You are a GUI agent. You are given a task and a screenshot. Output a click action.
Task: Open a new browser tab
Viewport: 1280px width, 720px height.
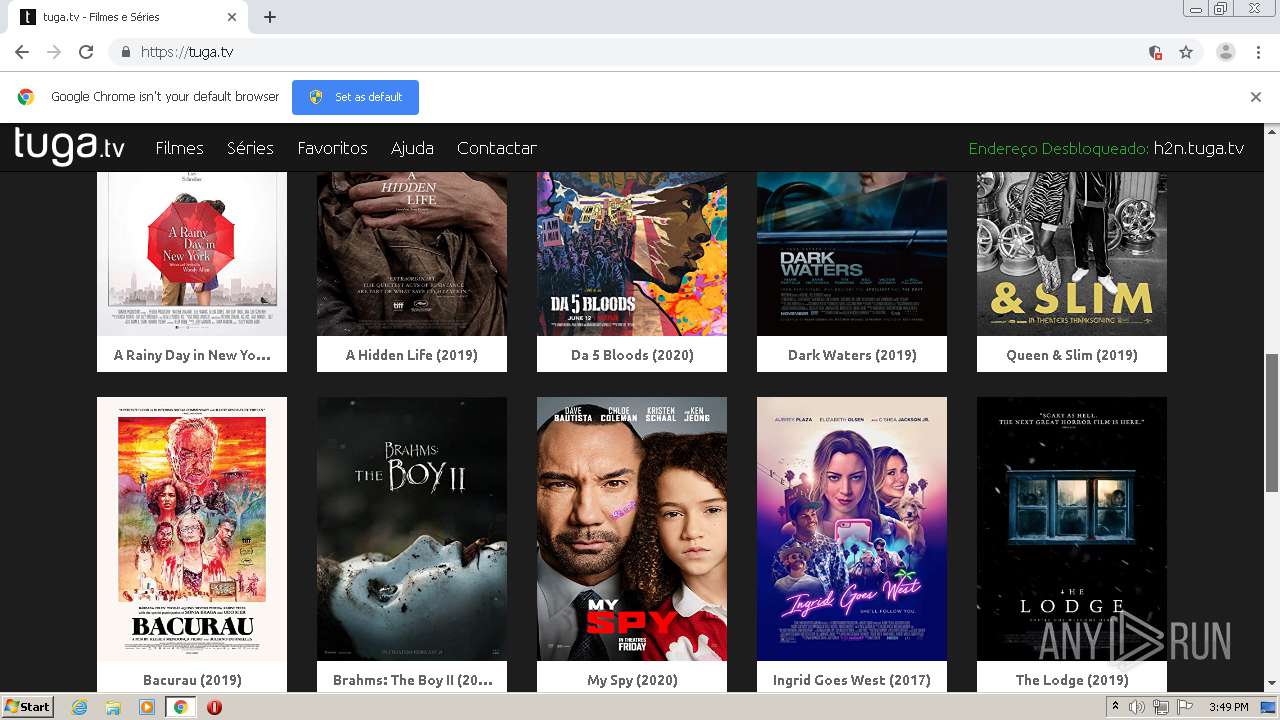point(270,17)
